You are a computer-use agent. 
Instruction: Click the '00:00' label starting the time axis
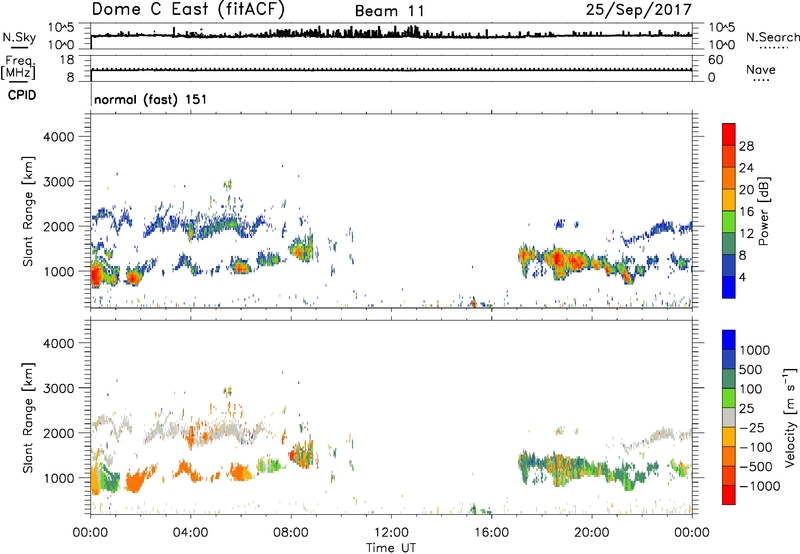tap(90, 533)
